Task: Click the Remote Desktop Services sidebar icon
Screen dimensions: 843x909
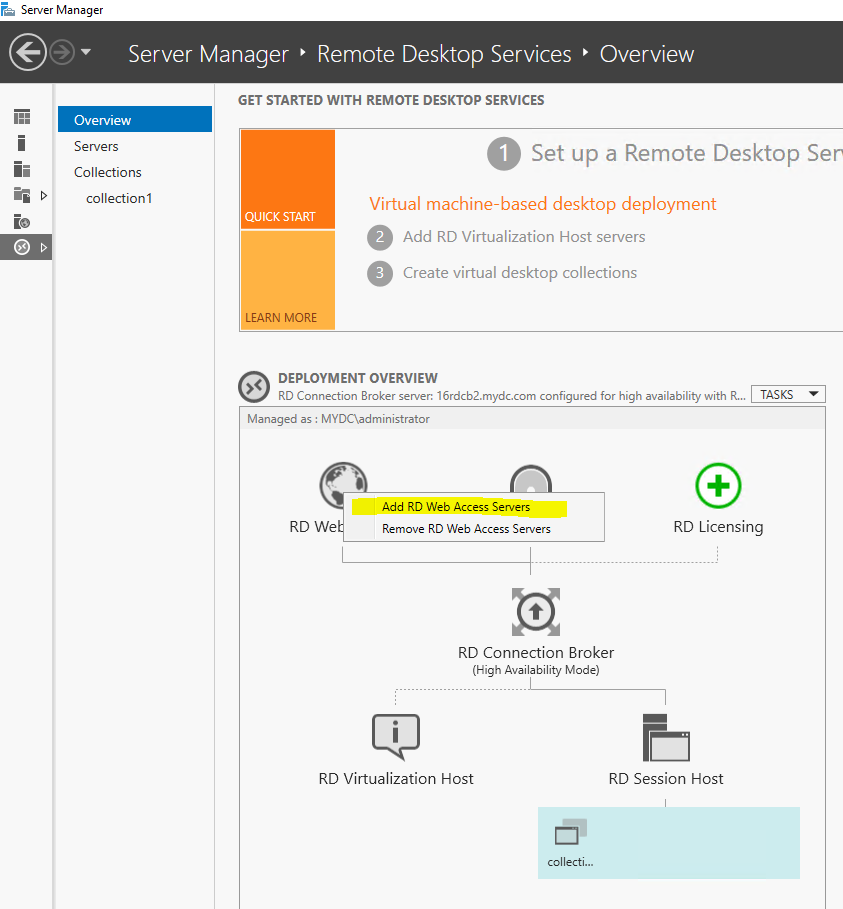Action: pos(21,245)
